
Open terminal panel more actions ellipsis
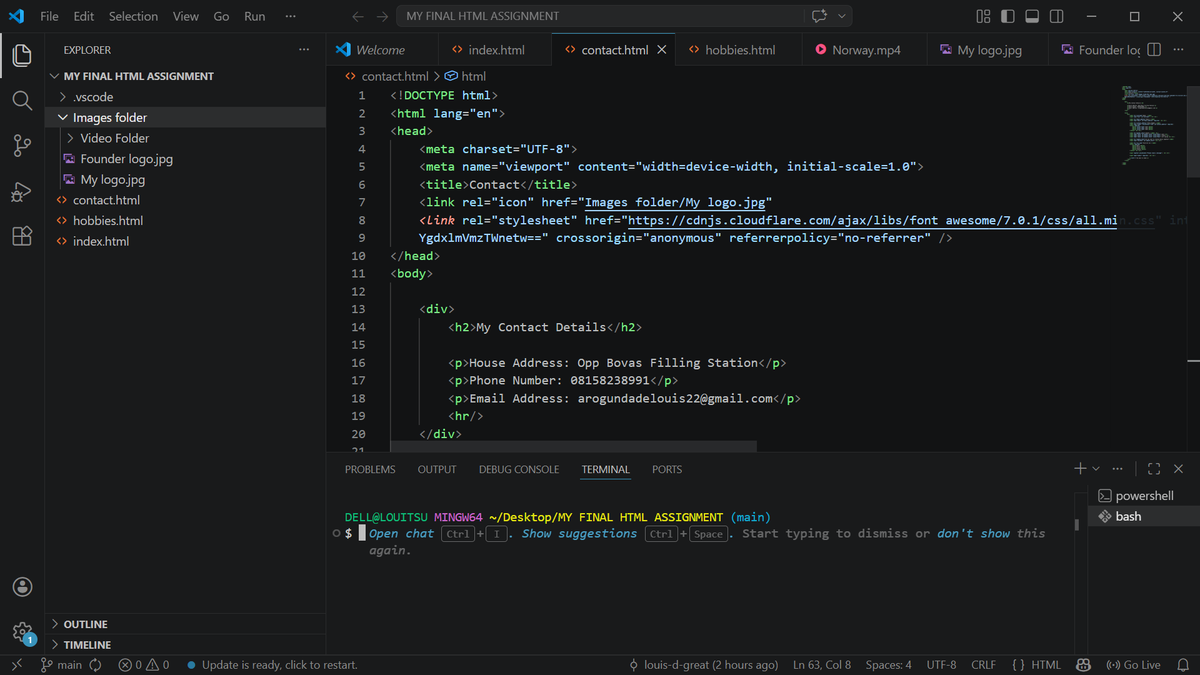coord(1117,469)
